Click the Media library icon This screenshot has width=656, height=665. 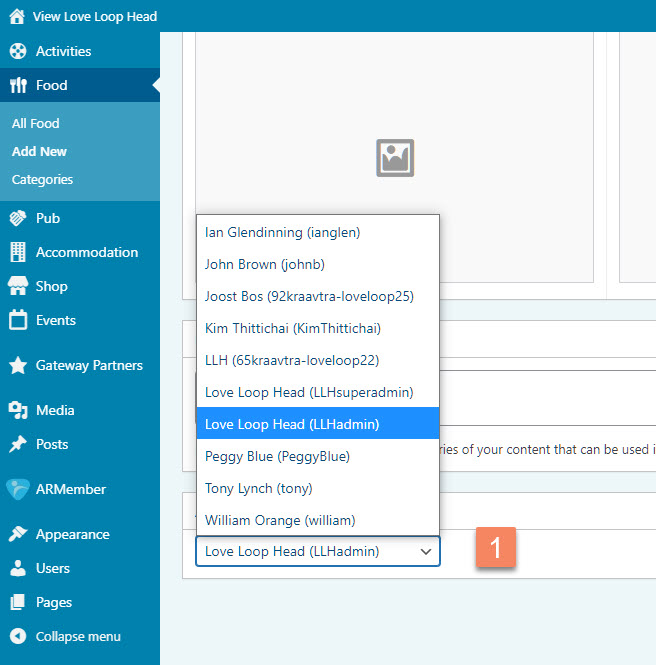17,410
